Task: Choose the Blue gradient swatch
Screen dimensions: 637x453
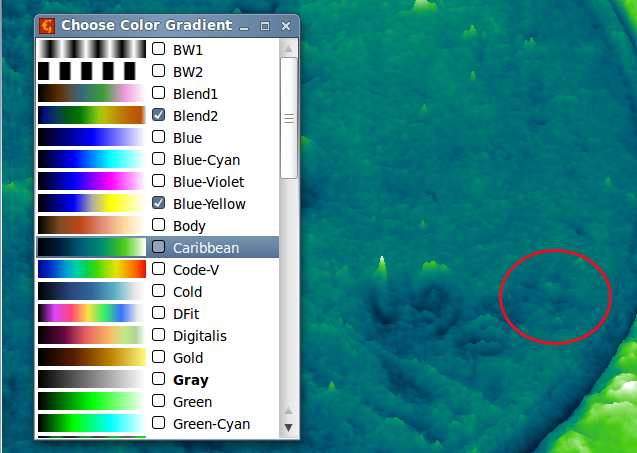Action: point(92,137)
